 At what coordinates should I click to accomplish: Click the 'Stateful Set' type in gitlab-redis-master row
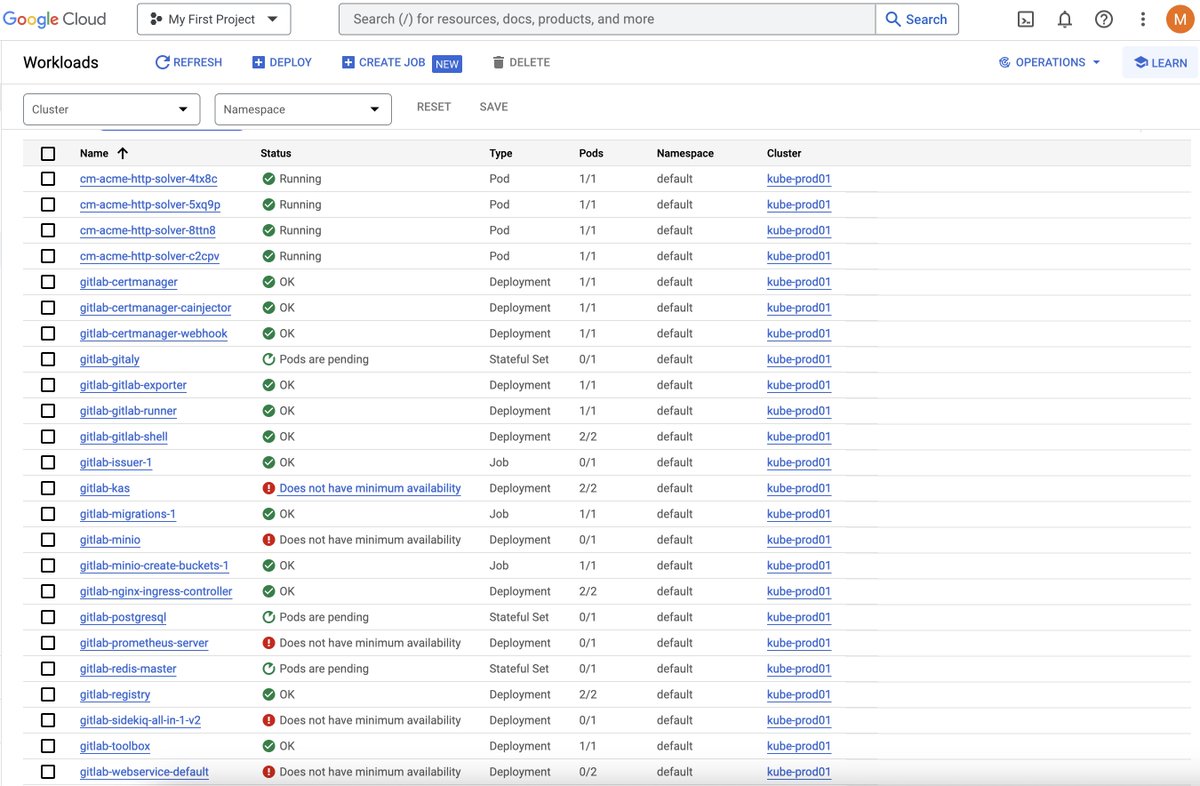click(519, 669)
